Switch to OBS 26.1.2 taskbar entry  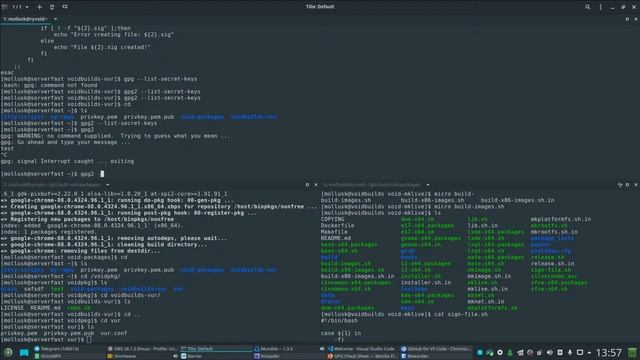[142, 349]
